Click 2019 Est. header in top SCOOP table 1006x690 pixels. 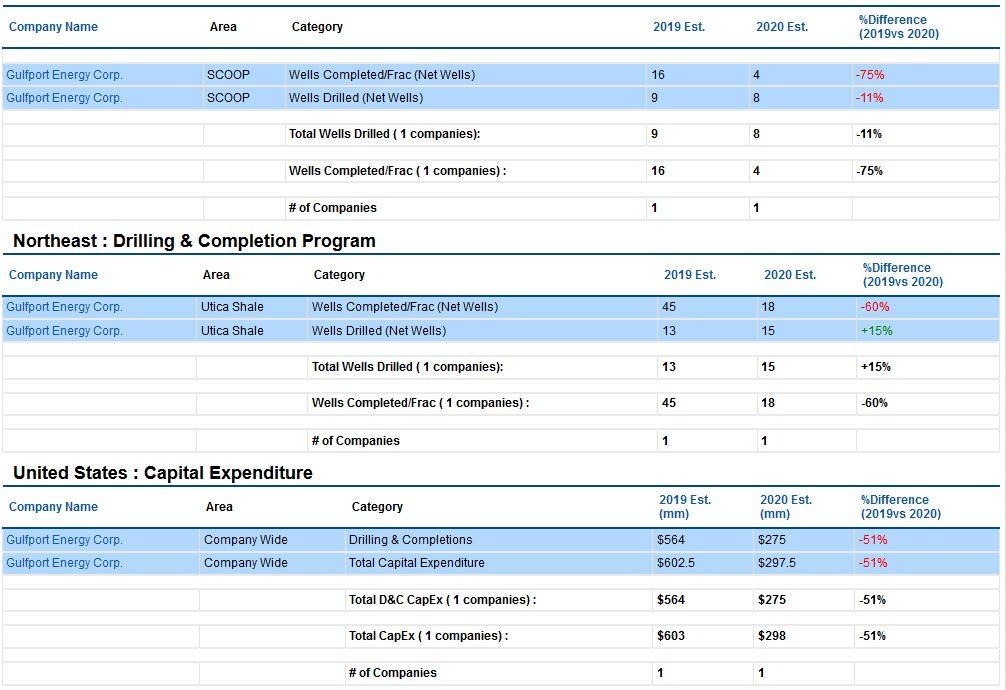pos(679,27)
